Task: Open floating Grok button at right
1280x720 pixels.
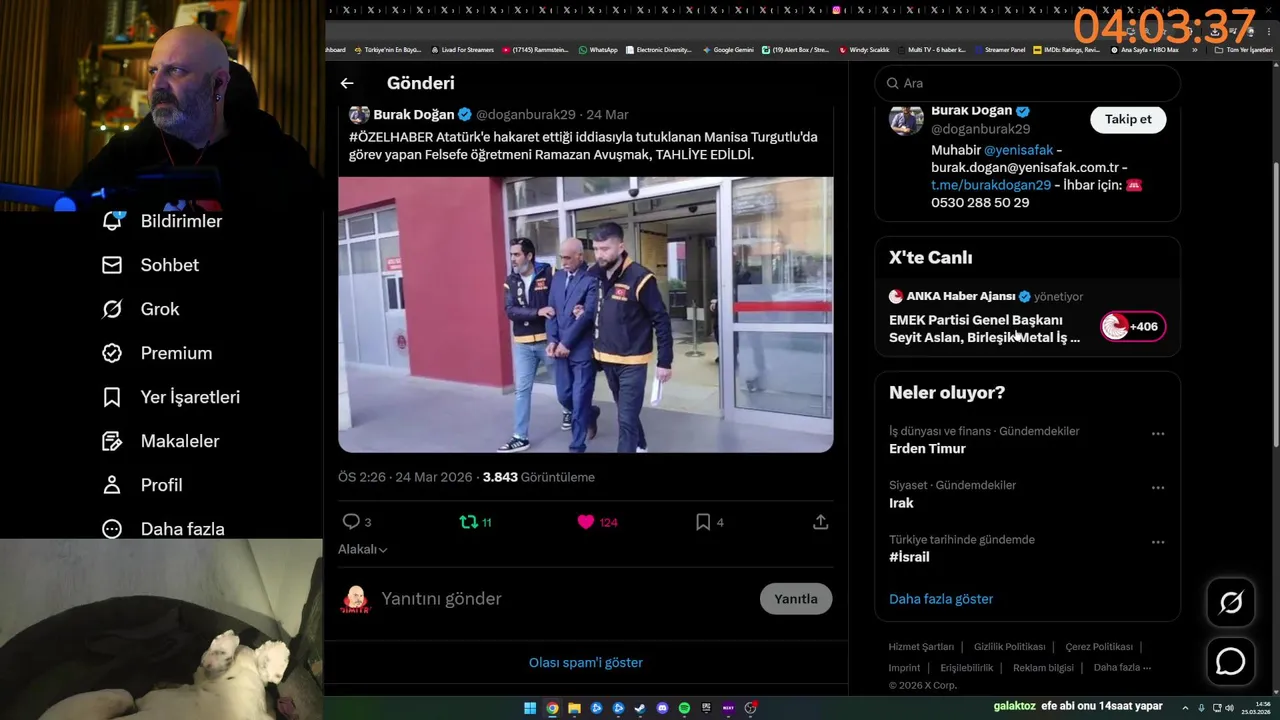Action: pyautogui.click(x=1231, y=602)
